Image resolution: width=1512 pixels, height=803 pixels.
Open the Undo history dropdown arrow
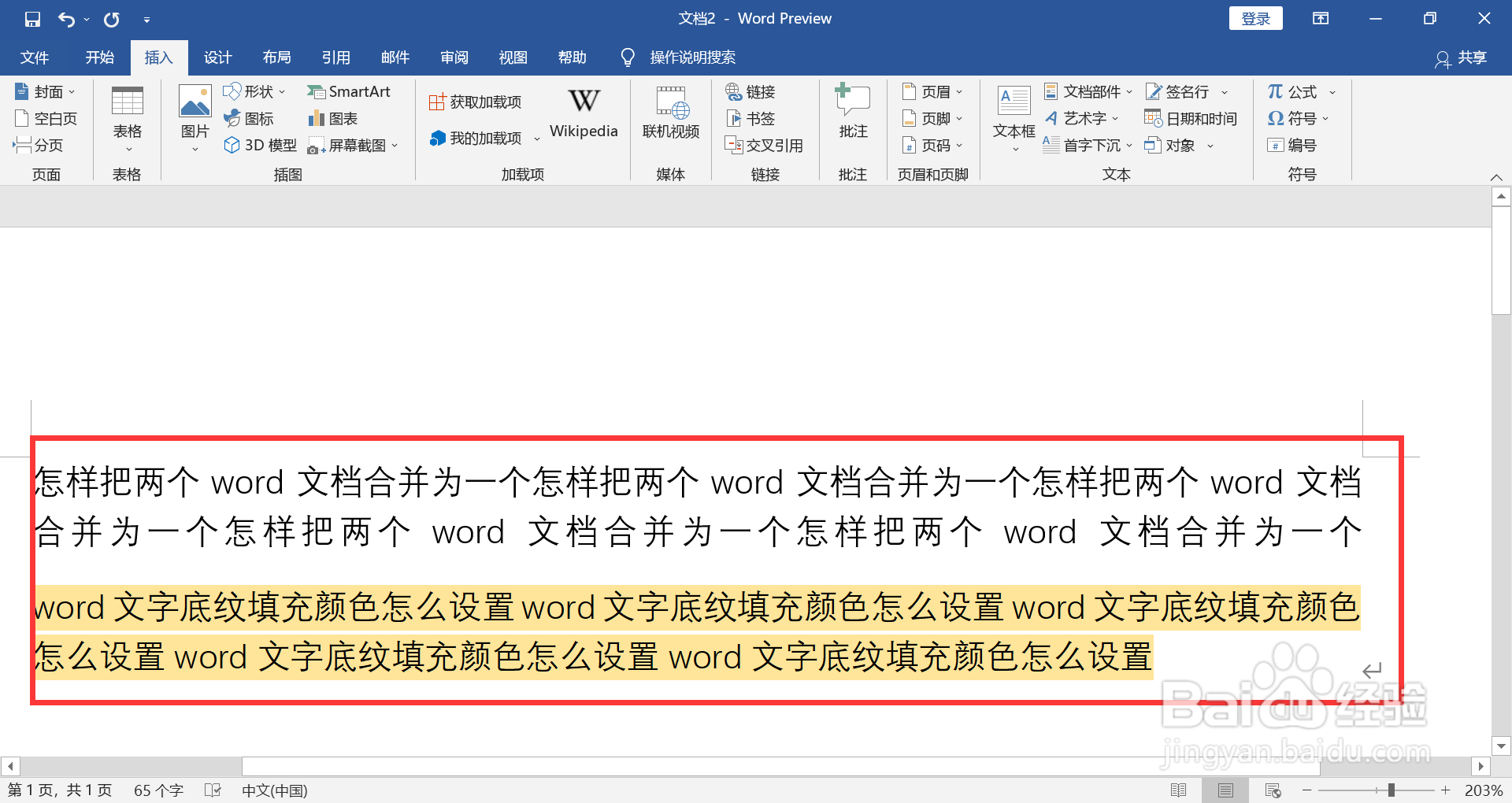(x=87, y=20)
